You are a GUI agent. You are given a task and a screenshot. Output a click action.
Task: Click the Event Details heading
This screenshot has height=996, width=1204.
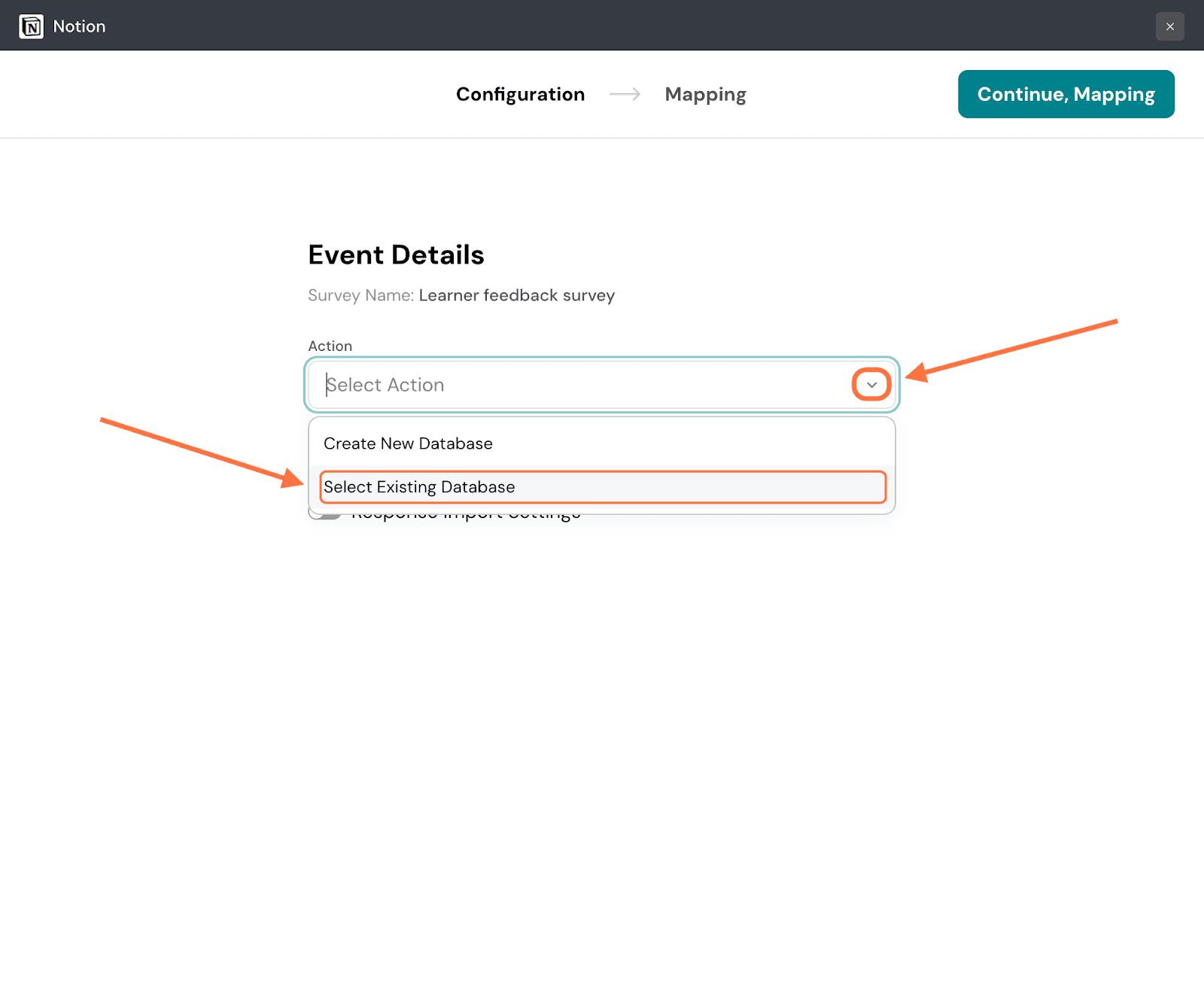coord(396,255)
